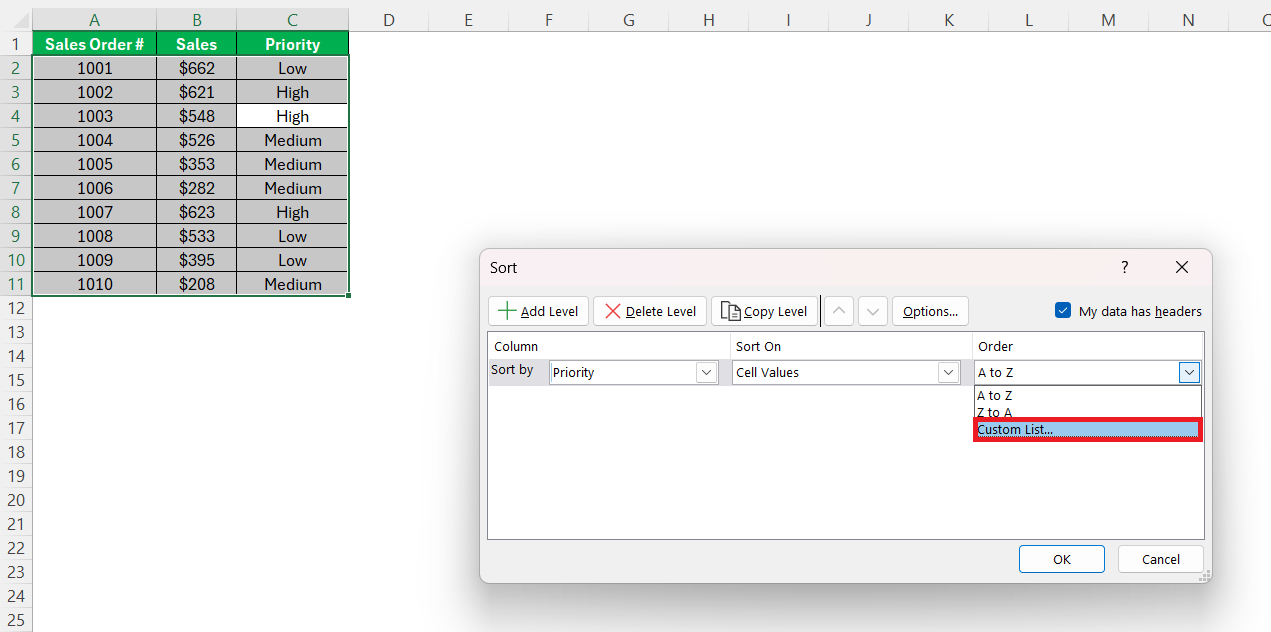The width and height of the screenshot is (1271, 632).
Task: Move the sort level down with the arrow
Action: [x=873, y=311]
